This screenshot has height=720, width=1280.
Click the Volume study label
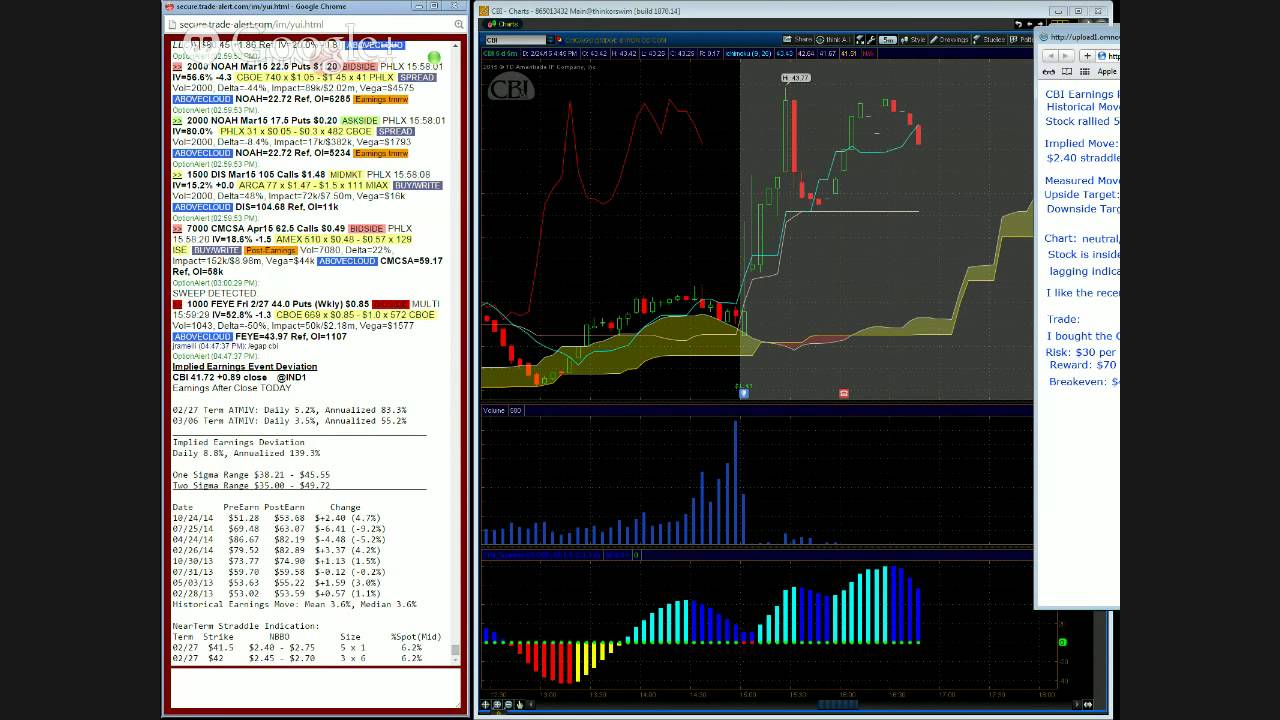pyautogui.click(x=494, y=410)
